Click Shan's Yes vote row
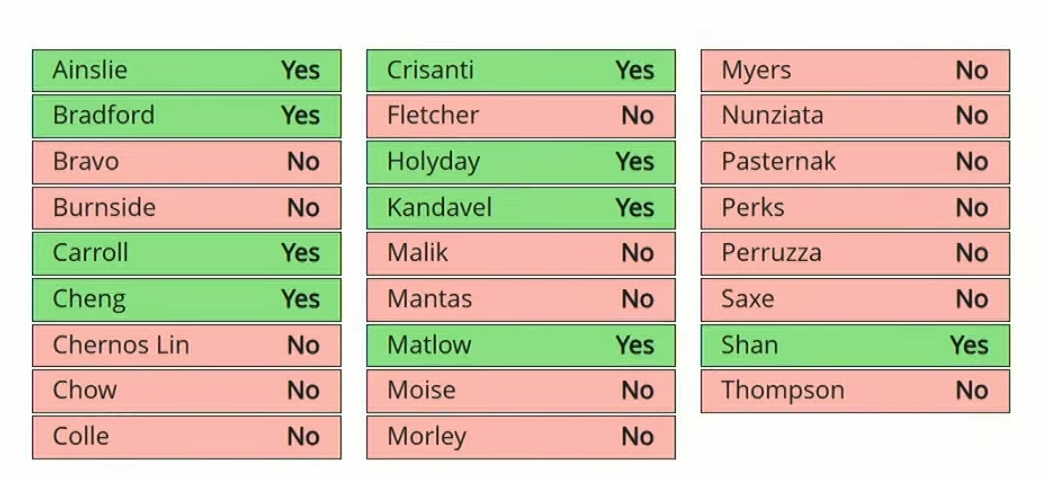 [x=855, y=345]
